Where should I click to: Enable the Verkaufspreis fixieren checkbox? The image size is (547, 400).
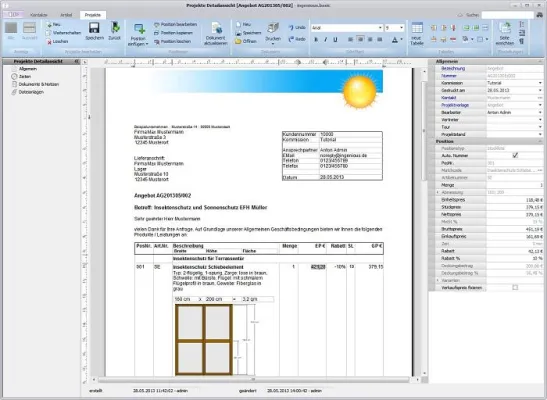(515, 288)
